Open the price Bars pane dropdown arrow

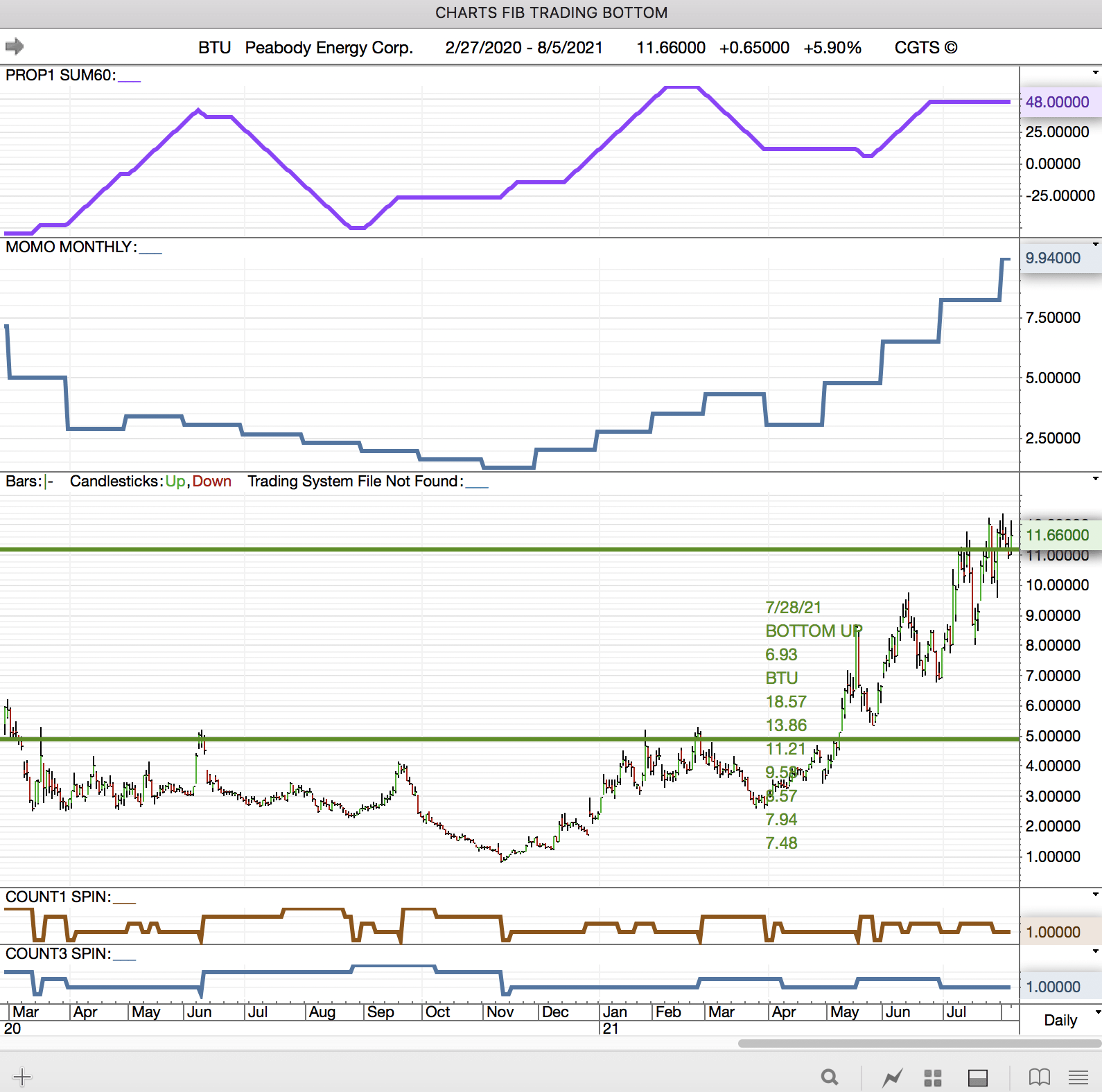[x=1096, y=479]
